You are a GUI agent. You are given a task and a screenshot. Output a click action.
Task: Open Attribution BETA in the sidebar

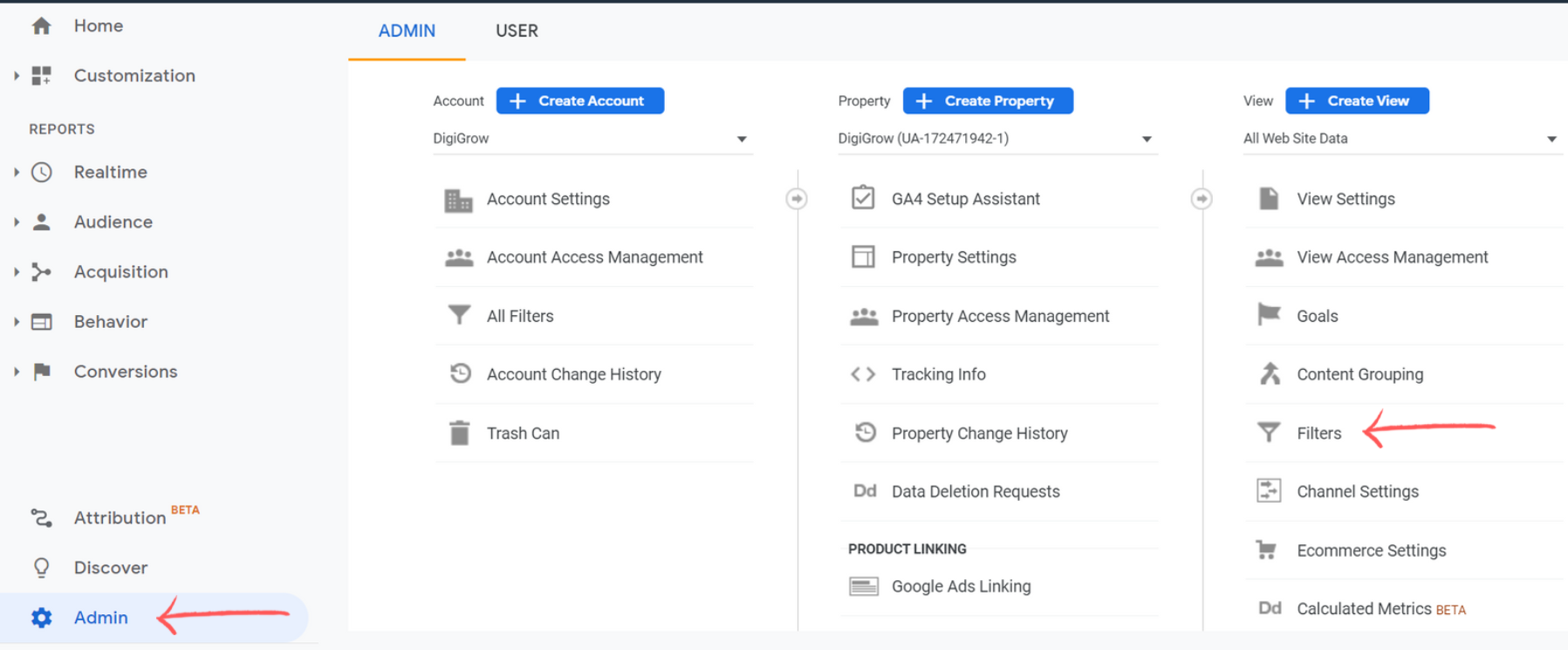click(137, 517)
